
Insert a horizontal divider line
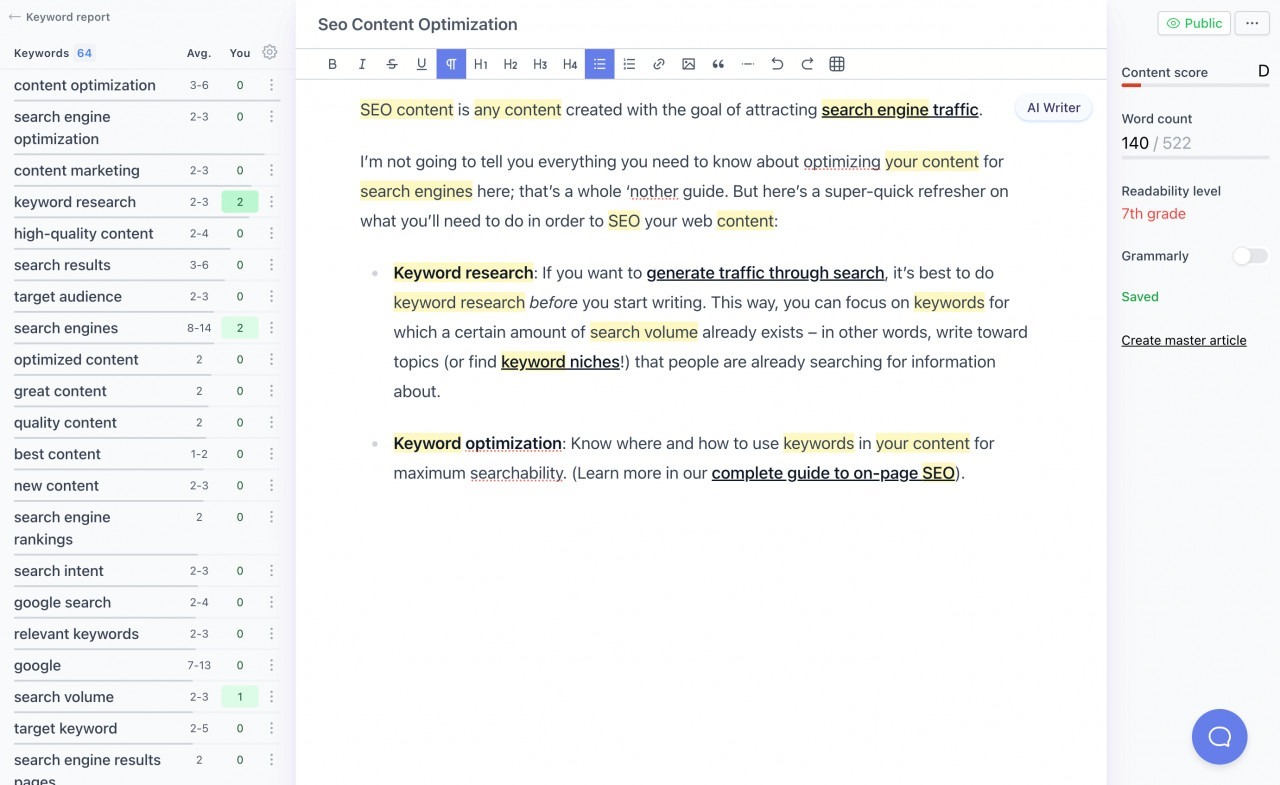click(x=748, y=64)
